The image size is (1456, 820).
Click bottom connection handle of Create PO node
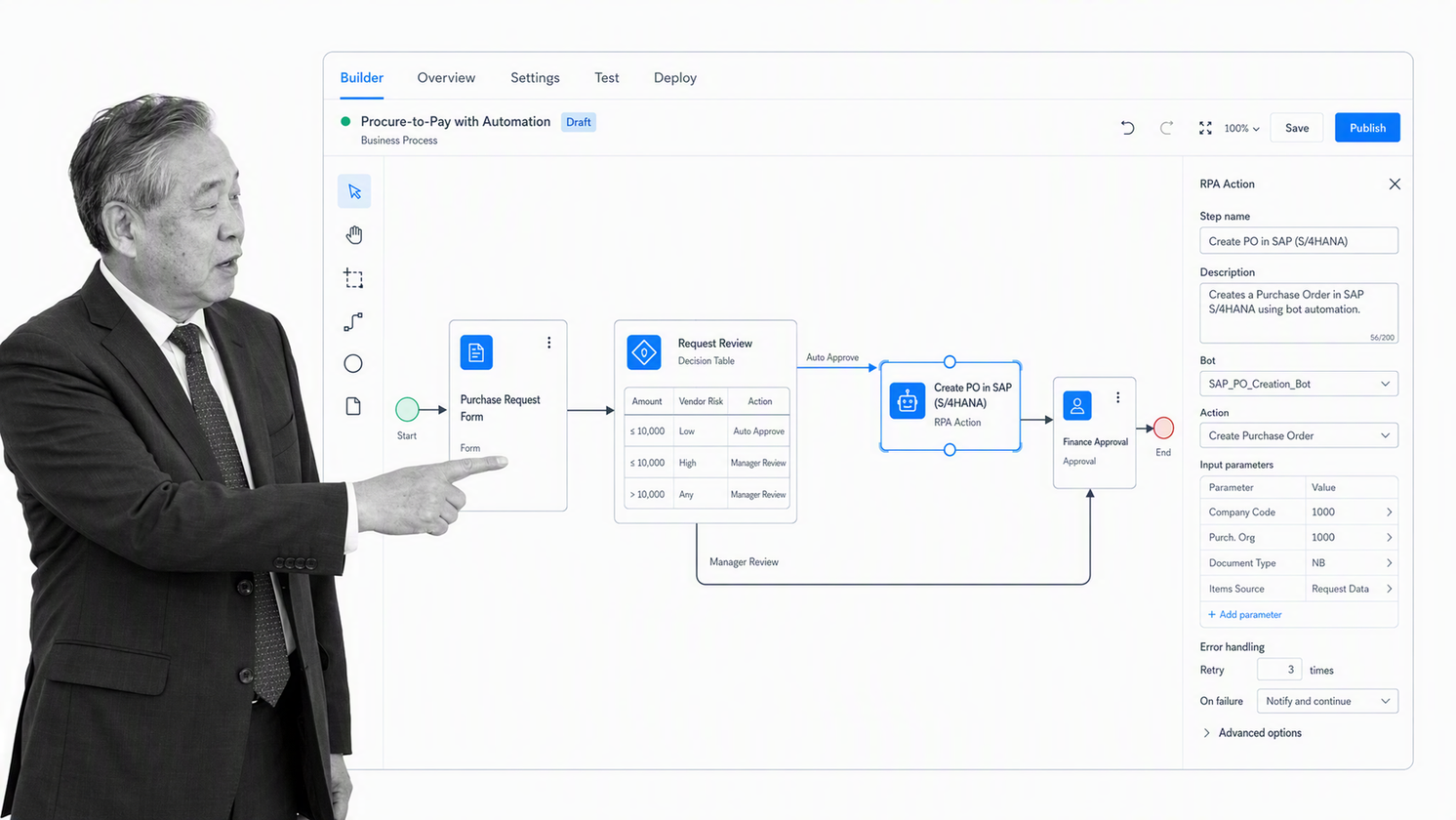click(950, 450)
